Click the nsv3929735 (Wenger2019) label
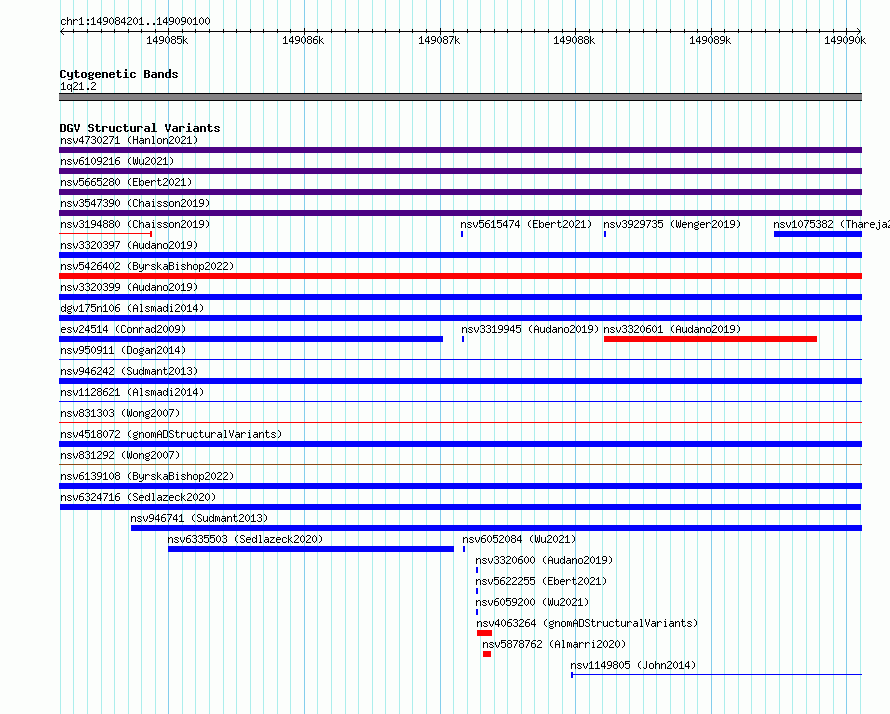This screenshot has height=714, width=890. [672, 224]
